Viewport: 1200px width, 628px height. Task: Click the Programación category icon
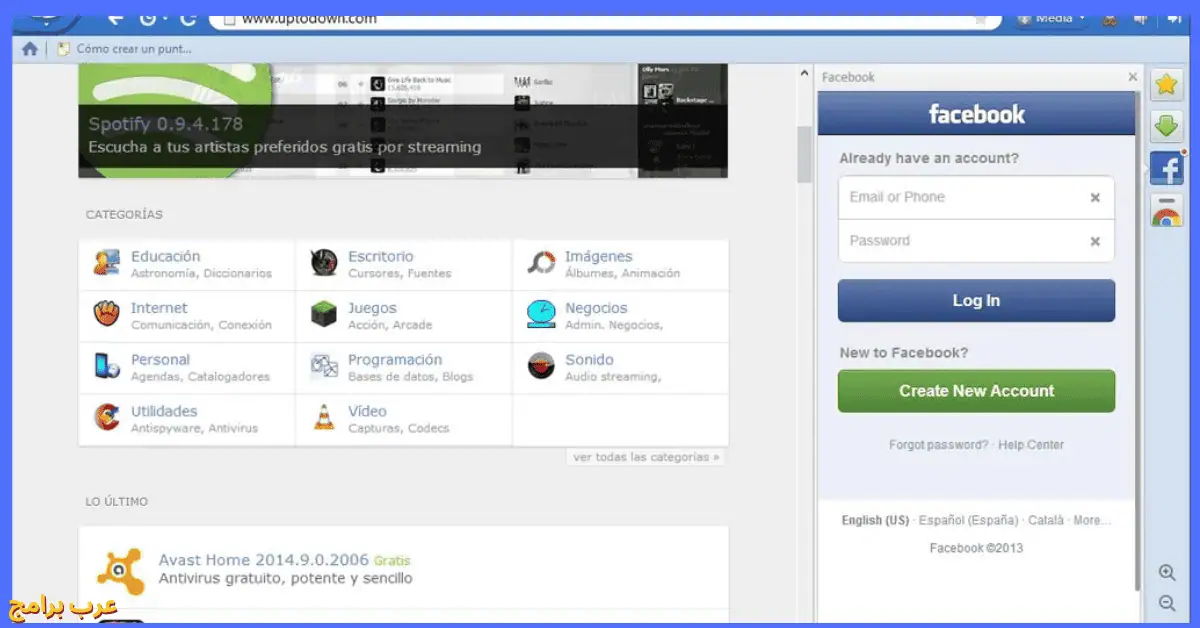tap(324, 367)
